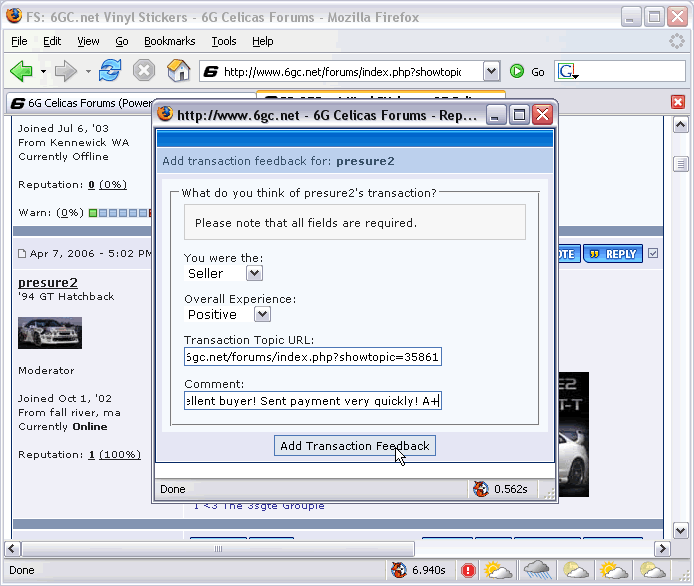This screenshot has width=694, height=586.
Task: Click the Google search box
Action: (632, 71)
